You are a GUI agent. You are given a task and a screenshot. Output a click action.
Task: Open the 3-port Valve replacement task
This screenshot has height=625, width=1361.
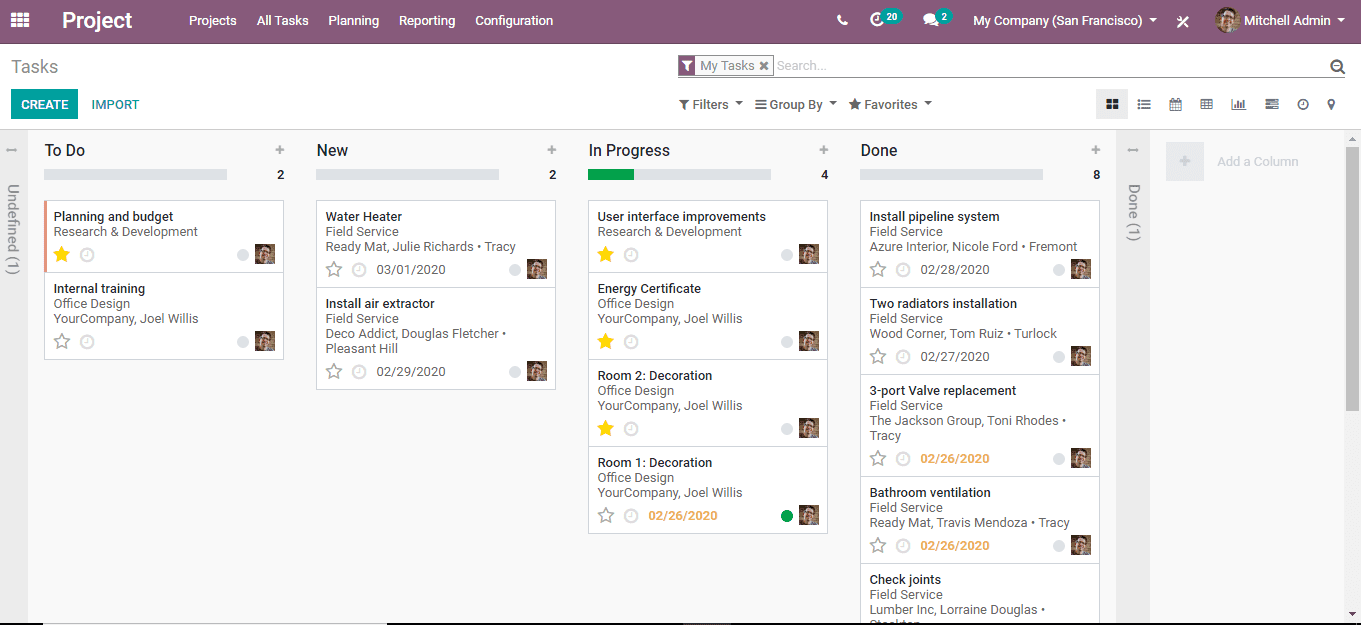[x=980, y=425]
